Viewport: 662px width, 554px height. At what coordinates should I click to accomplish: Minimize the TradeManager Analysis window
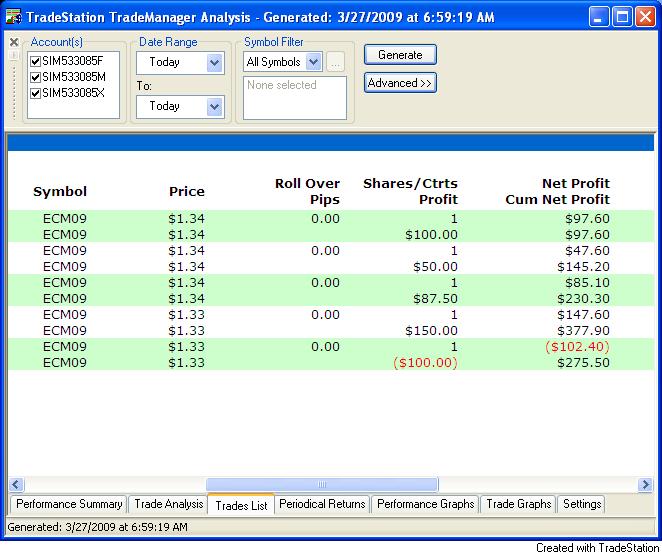[598, 17]
